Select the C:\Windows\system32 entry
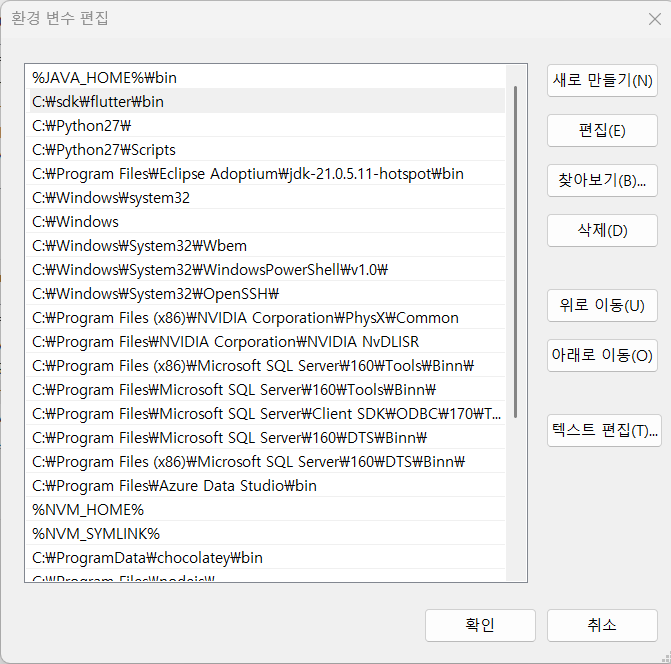Viewport: 671px width, 664px height. click(266, 198)
